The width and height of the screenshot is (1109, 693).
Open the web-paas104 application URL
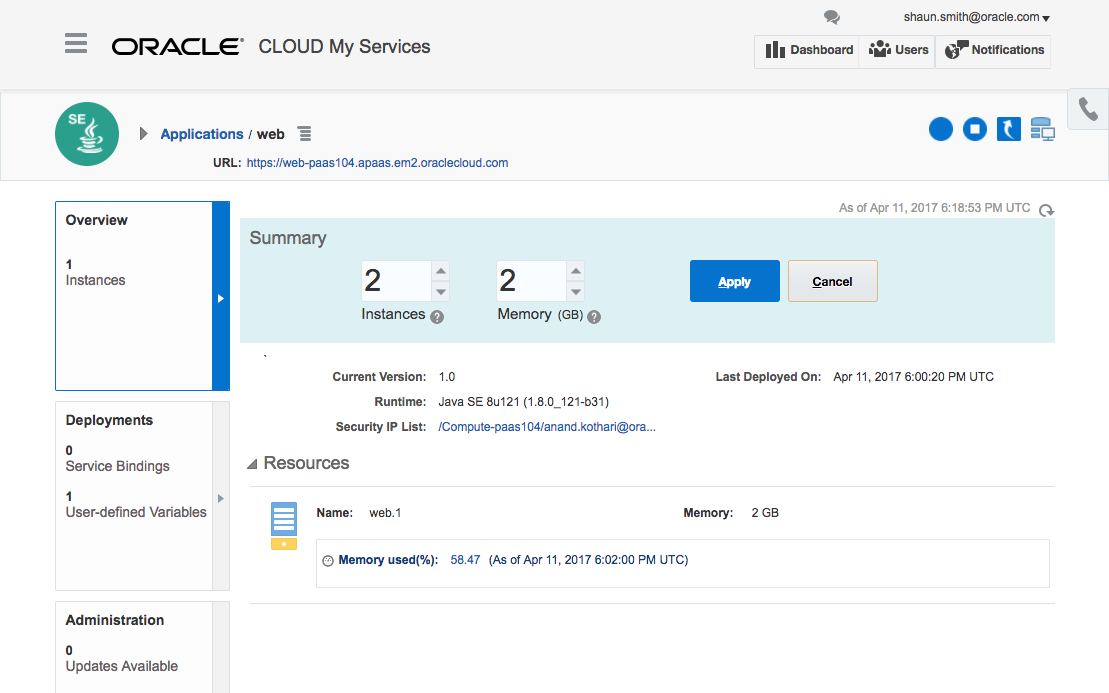coord(377,163)
